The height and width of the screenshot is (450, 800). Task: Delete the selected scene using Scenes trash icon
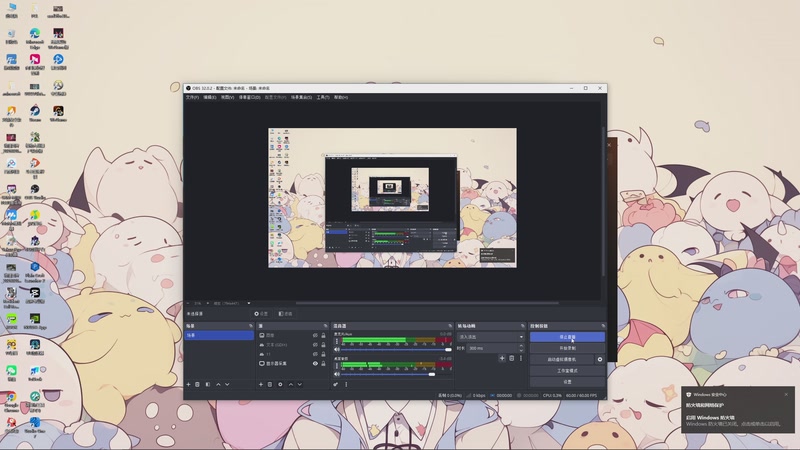pyautogui.click(x=197, y=384)
